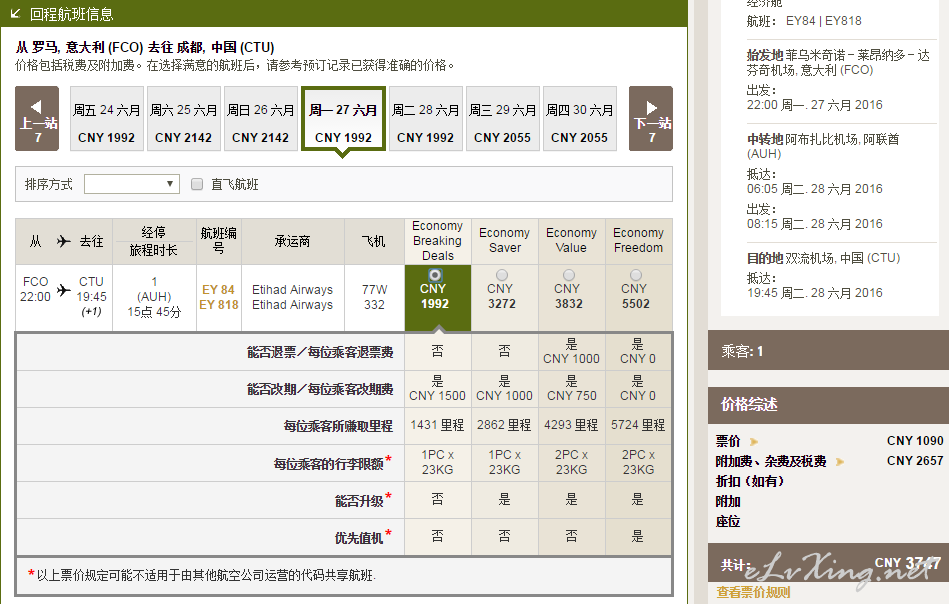
Task: Click the CNY 2657 taxes amount
Action: click(x=915, y=461)
